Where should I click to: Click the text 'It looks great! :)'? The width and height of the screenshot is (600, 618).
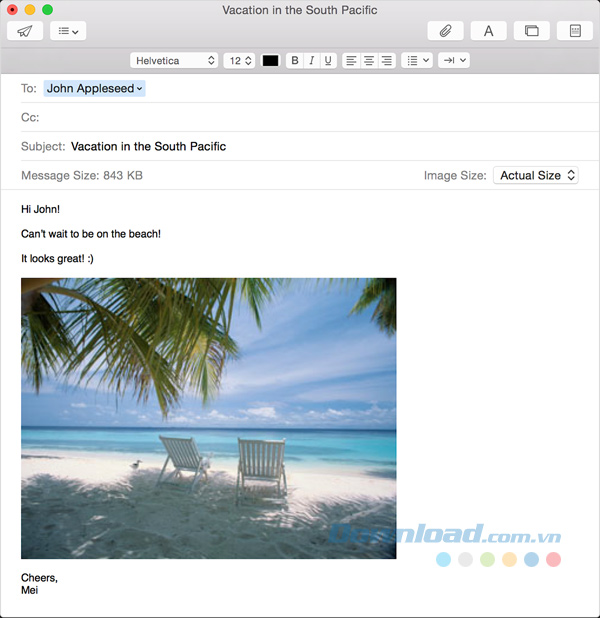[57, 259]
